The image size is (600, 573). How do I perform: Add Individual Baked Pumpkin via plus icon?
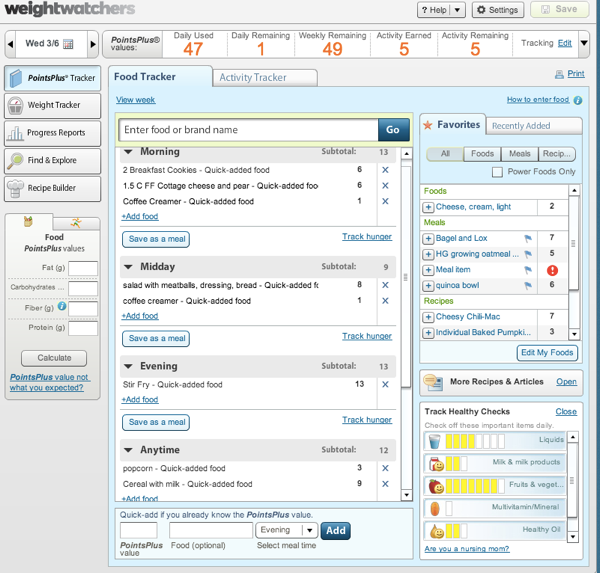tap(428, 333)
